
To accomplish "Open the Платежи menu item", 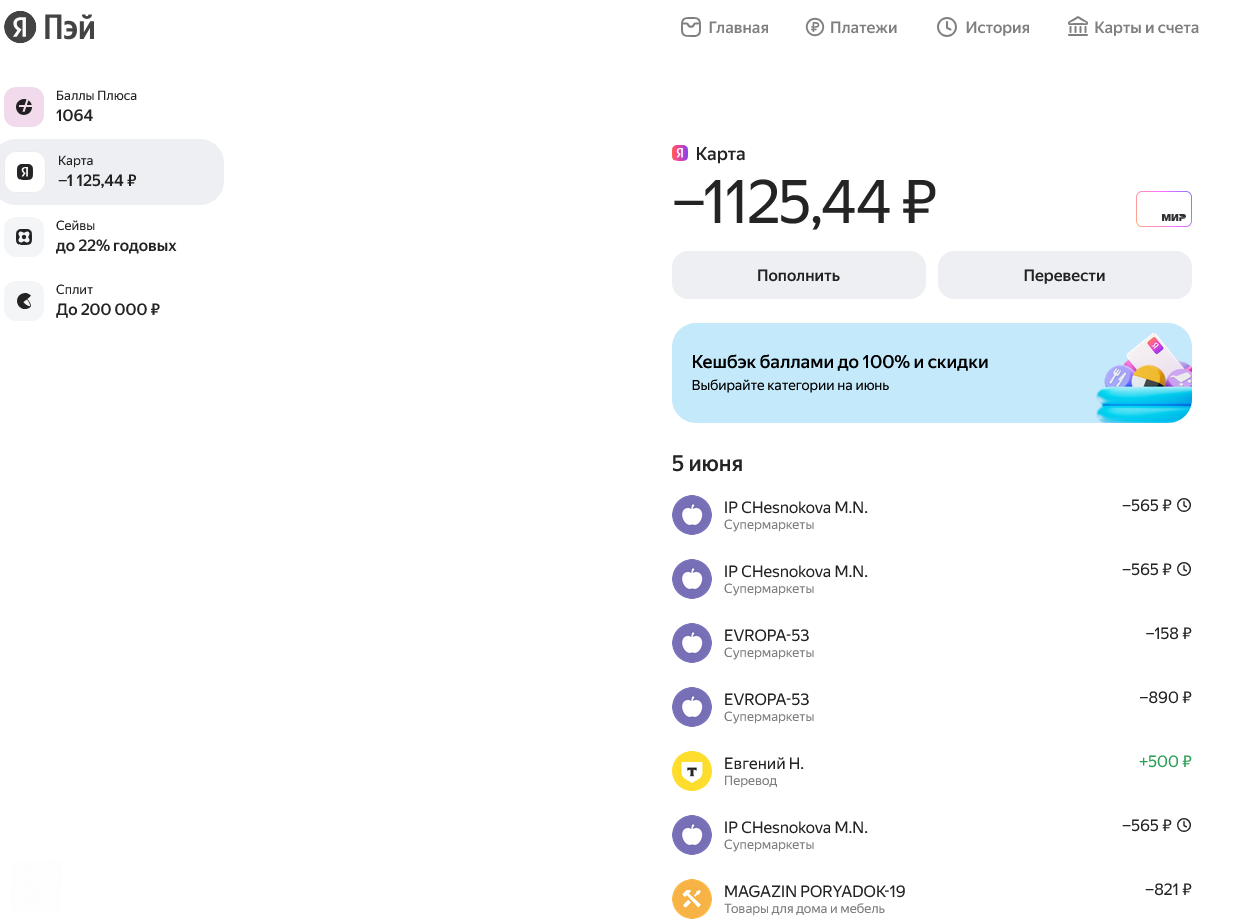I will coord(852,27).
